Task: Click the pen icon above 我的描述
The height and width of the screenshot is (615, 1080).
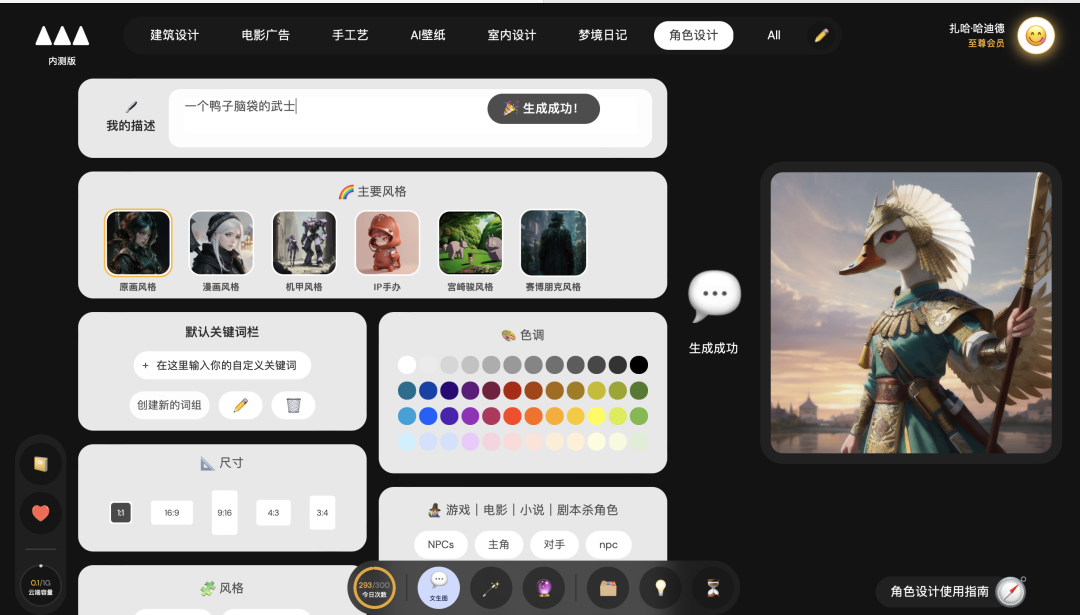Action: (131, 107)
